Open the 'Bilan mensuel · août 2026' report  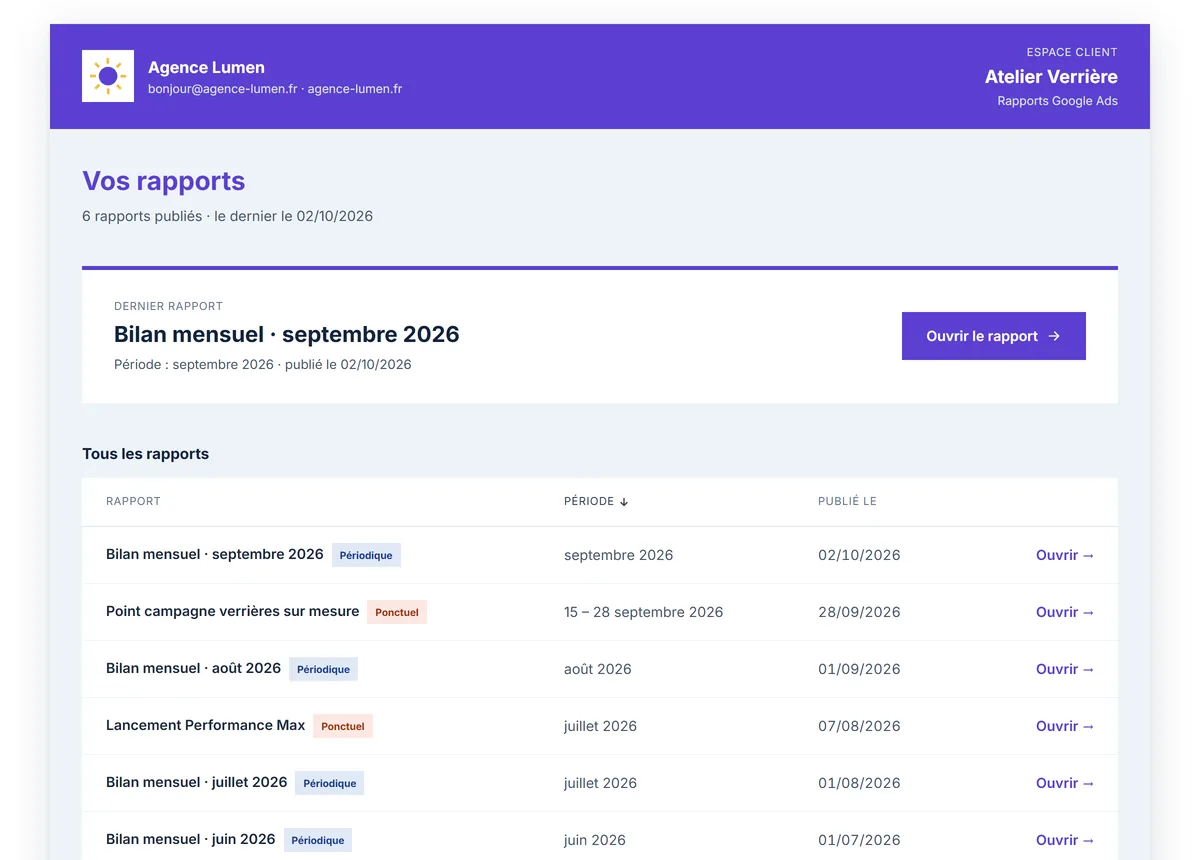click(x=1065, y=669)
